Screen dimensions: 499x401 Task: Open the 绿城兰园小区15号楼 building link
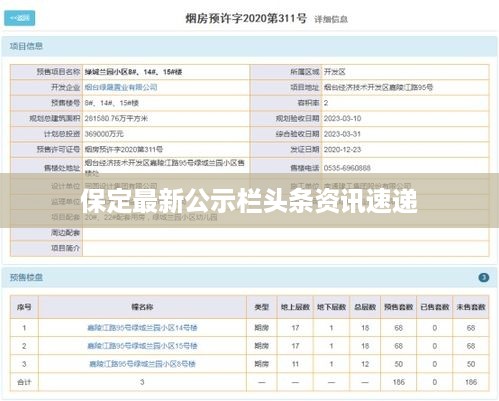(x=142, y=346)
